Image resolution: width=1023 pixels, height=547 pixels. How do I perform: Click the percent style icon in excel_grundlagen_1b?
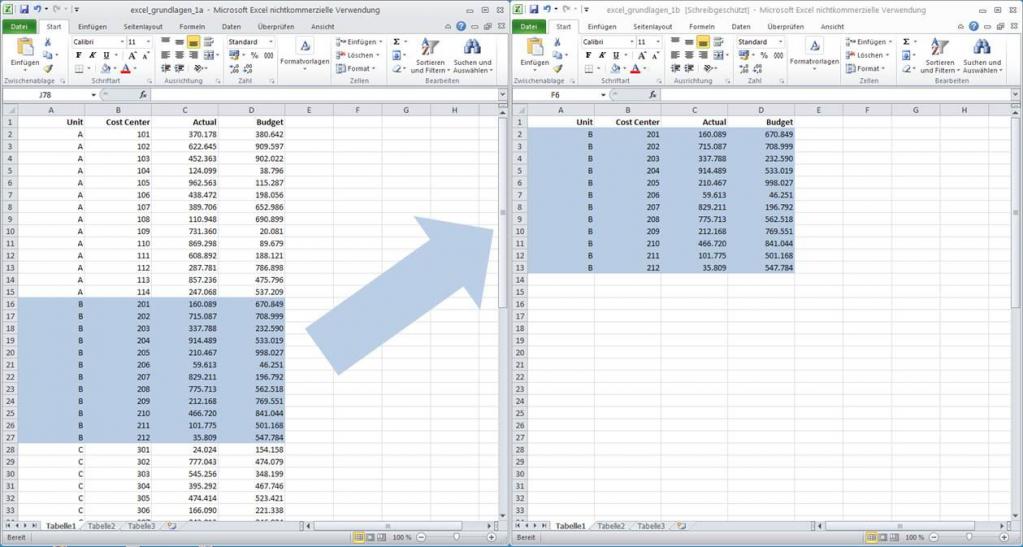pyautogui.click(x=765, y=56)
